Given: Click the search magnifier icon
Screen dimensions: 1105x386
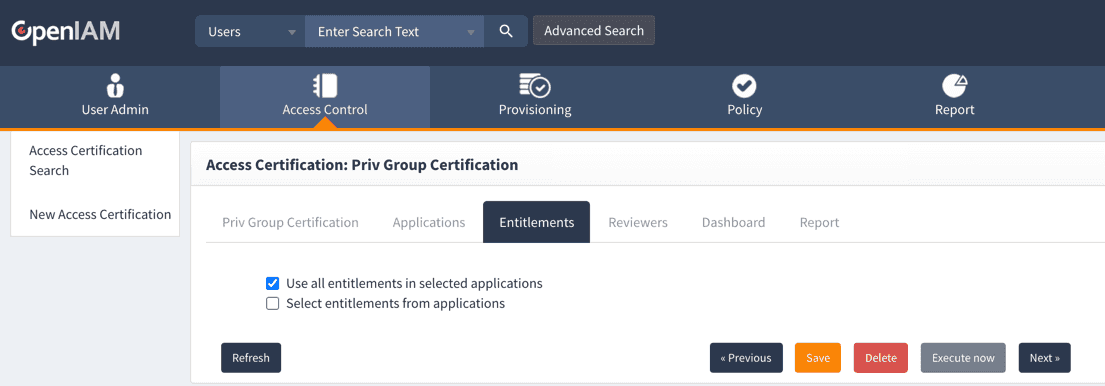Looking at the screenshot, I should 505,32.
